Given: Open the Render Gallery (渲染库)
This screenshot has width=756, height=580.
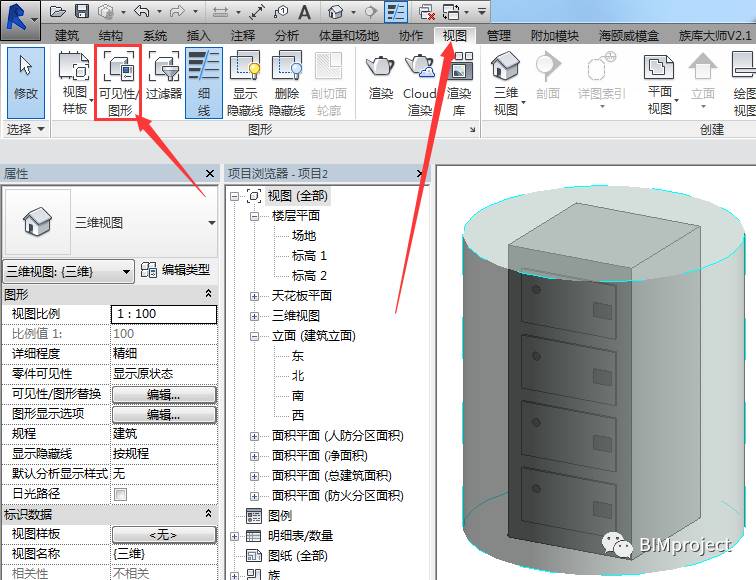Looking at the screenshot, I should (459, 84).
